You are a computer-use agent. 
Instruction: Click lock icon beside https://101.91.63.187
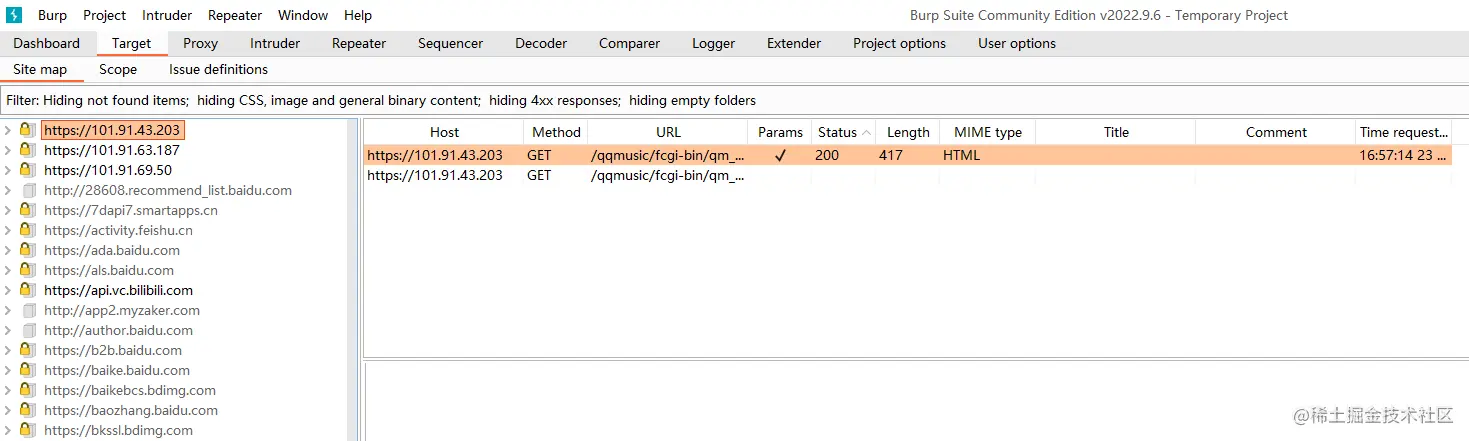pyautogui.click(x=27, y=150)
